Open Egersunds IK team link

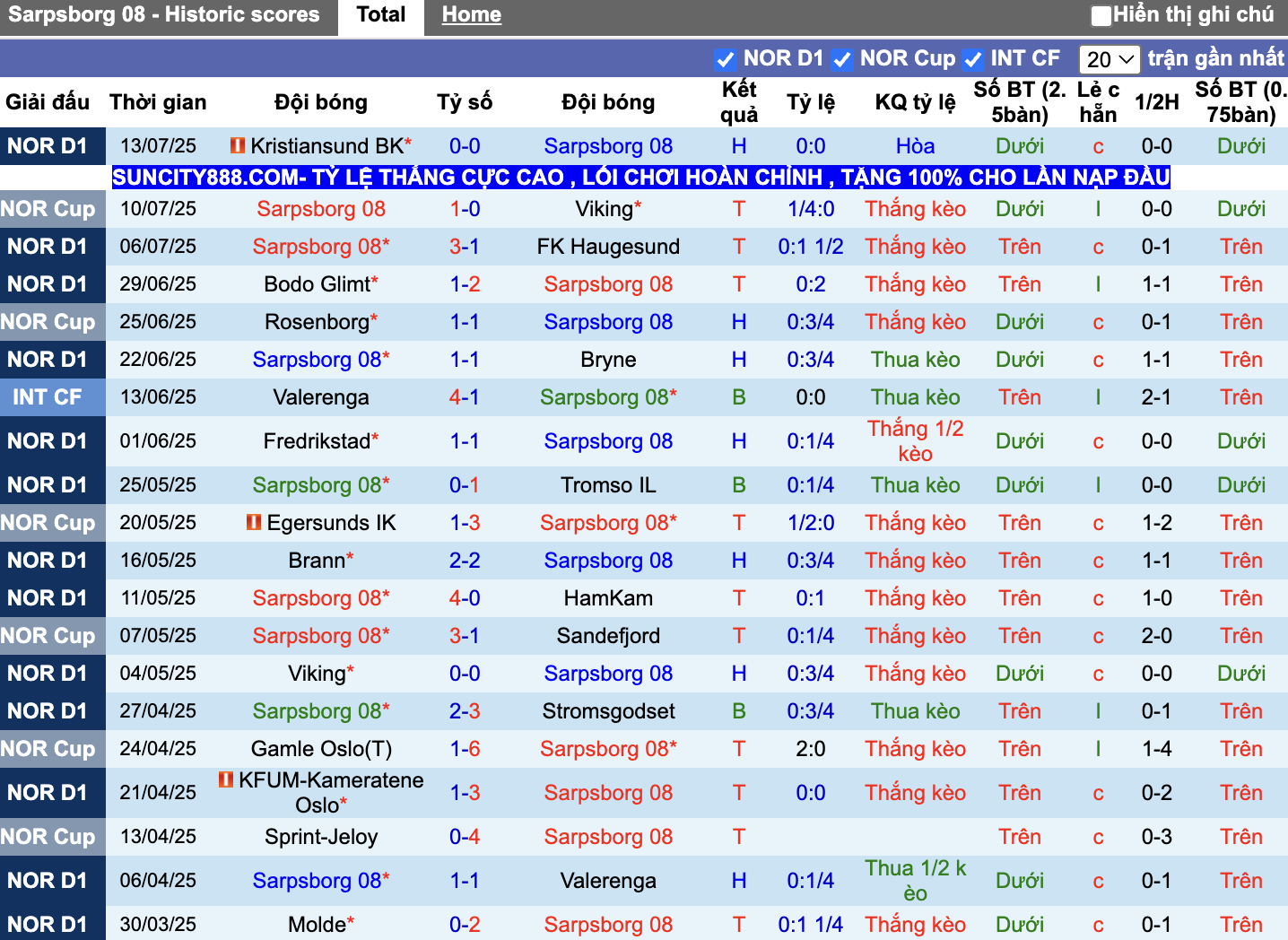[331, 523]
